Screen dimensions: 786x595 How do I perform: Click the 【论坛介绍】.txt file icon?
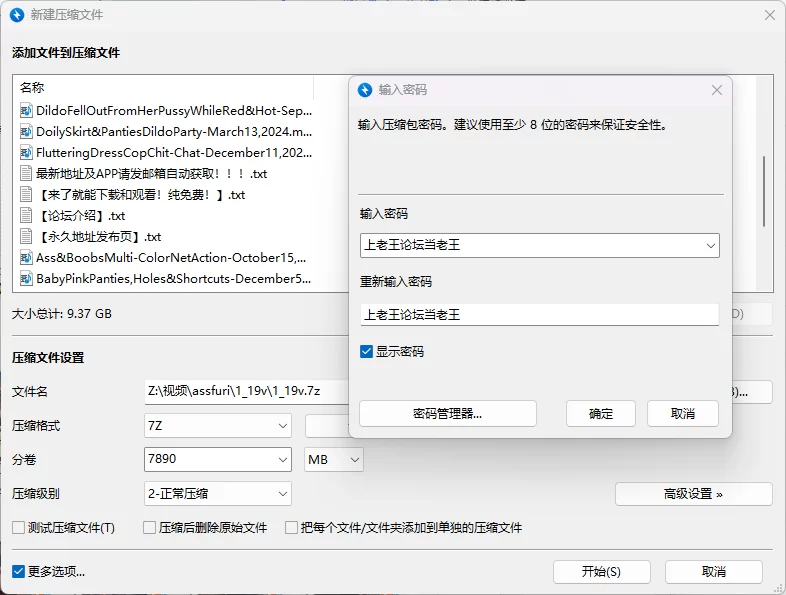(27, 216)
